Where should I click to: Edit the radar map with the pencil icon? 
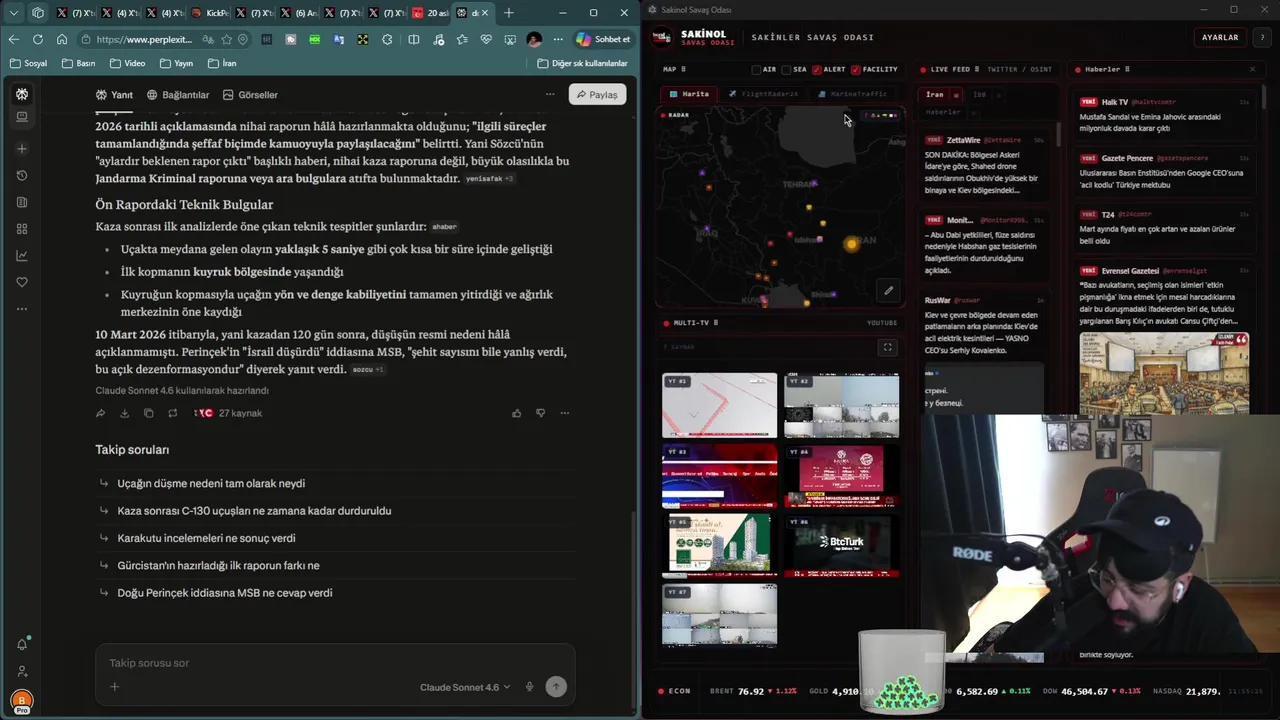(x=888, y=291)
